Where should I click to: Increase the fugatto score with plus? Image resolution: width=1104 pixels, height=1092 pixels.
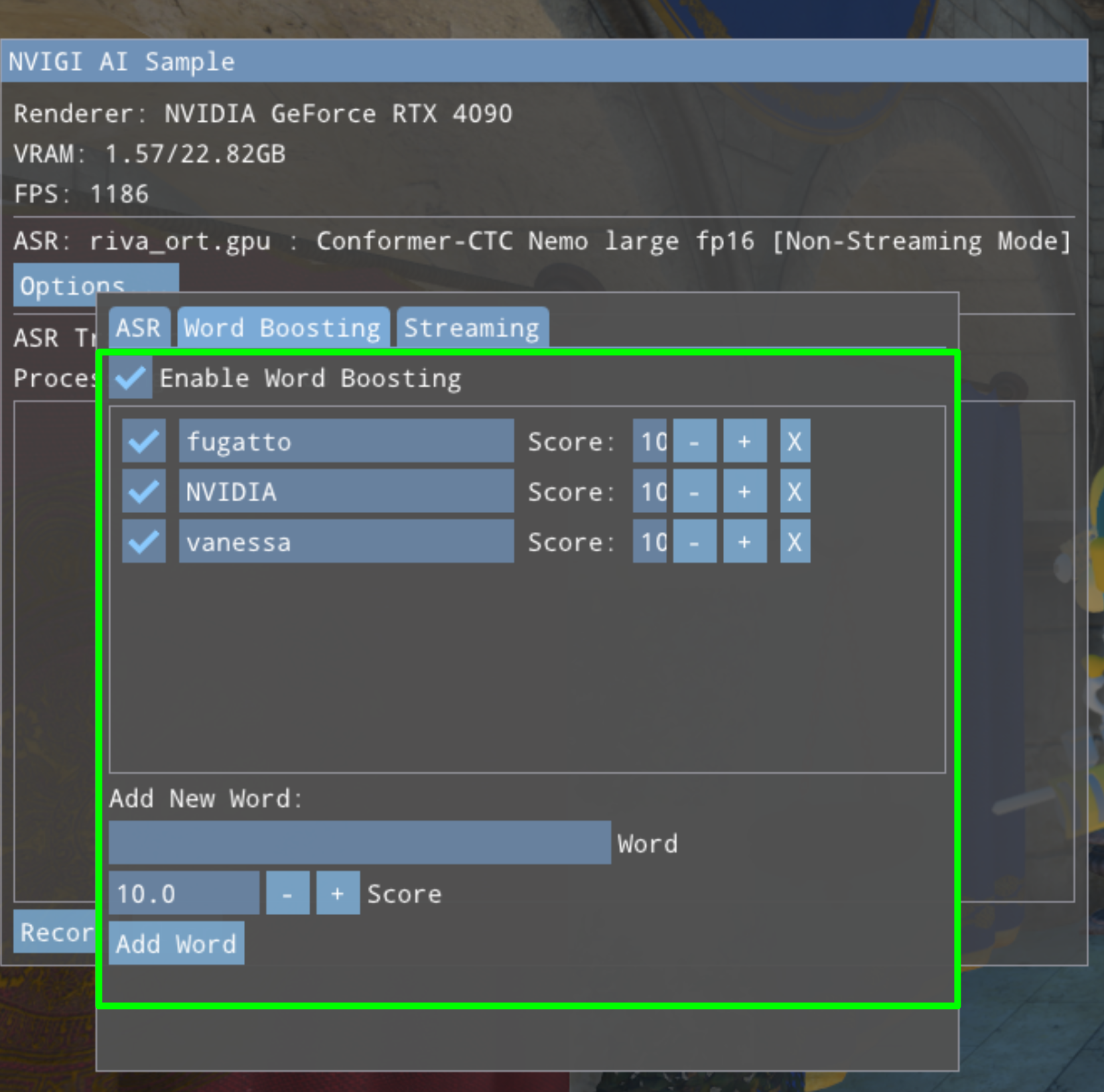[745, 441]
